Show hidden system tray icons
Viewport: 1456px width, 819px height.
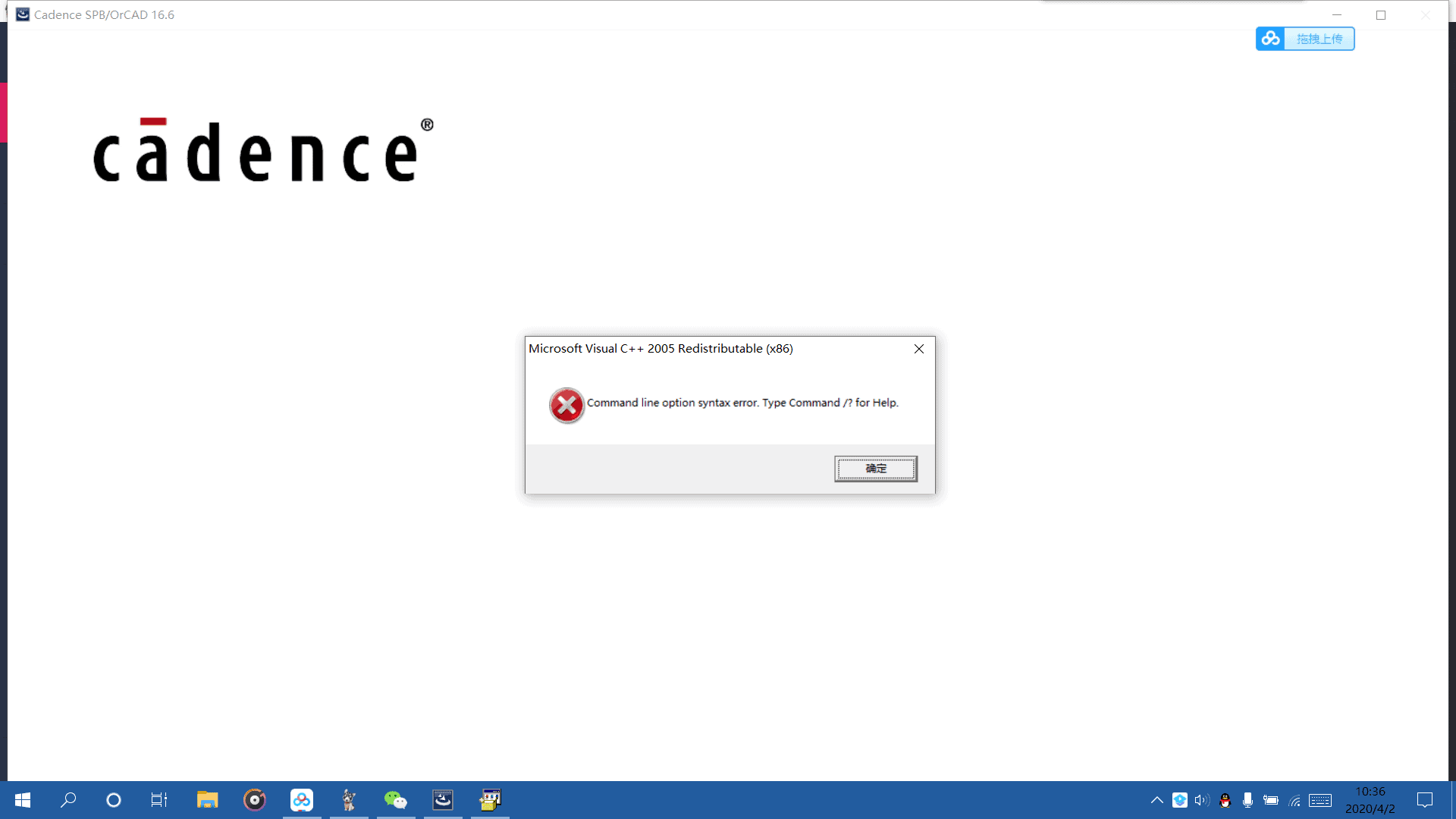click(x=1157, y=800)
